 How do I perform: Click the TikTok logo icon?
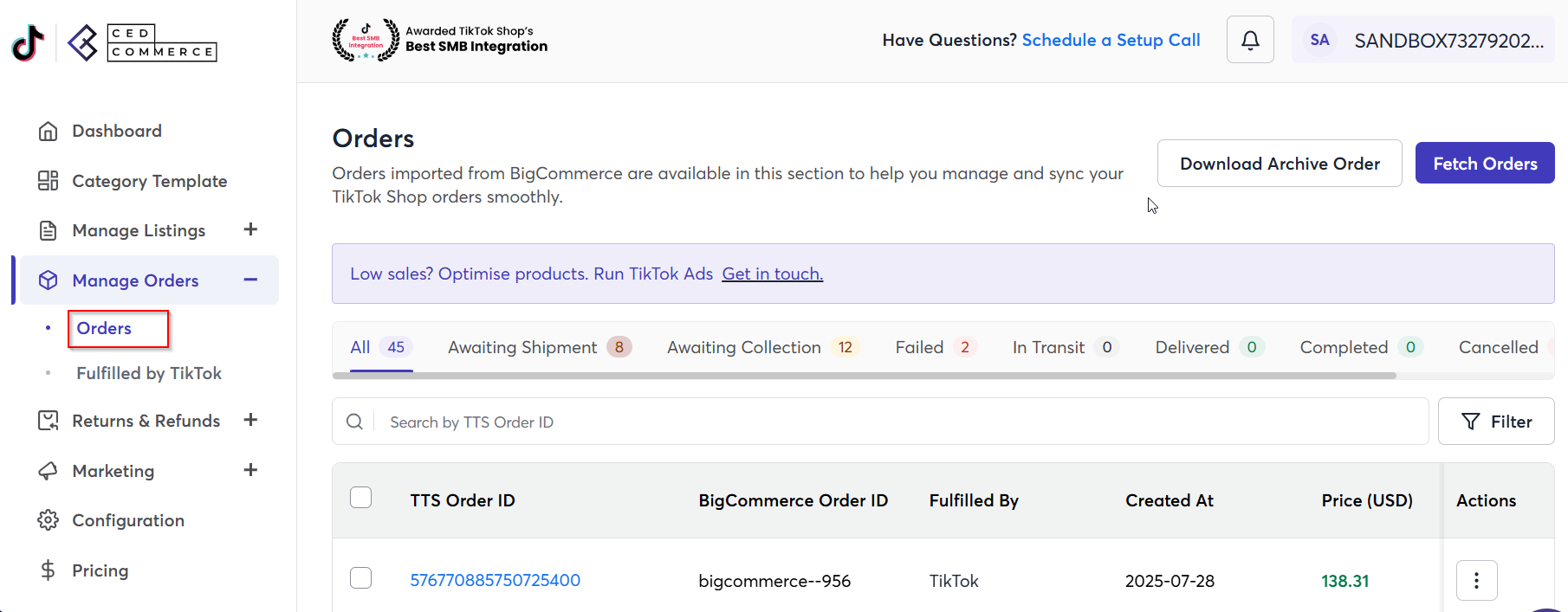pos(28,42)
